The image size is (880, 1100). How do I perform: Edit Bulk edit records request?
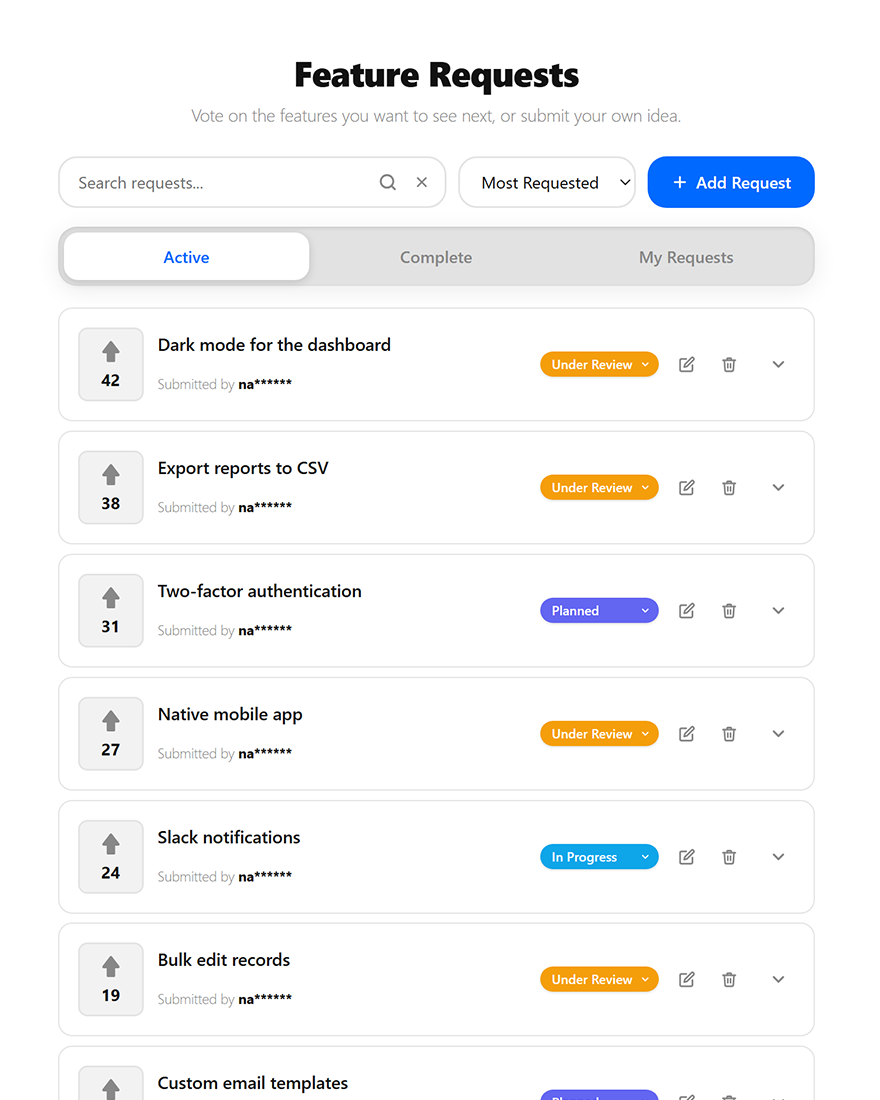(x=687, y=979)
